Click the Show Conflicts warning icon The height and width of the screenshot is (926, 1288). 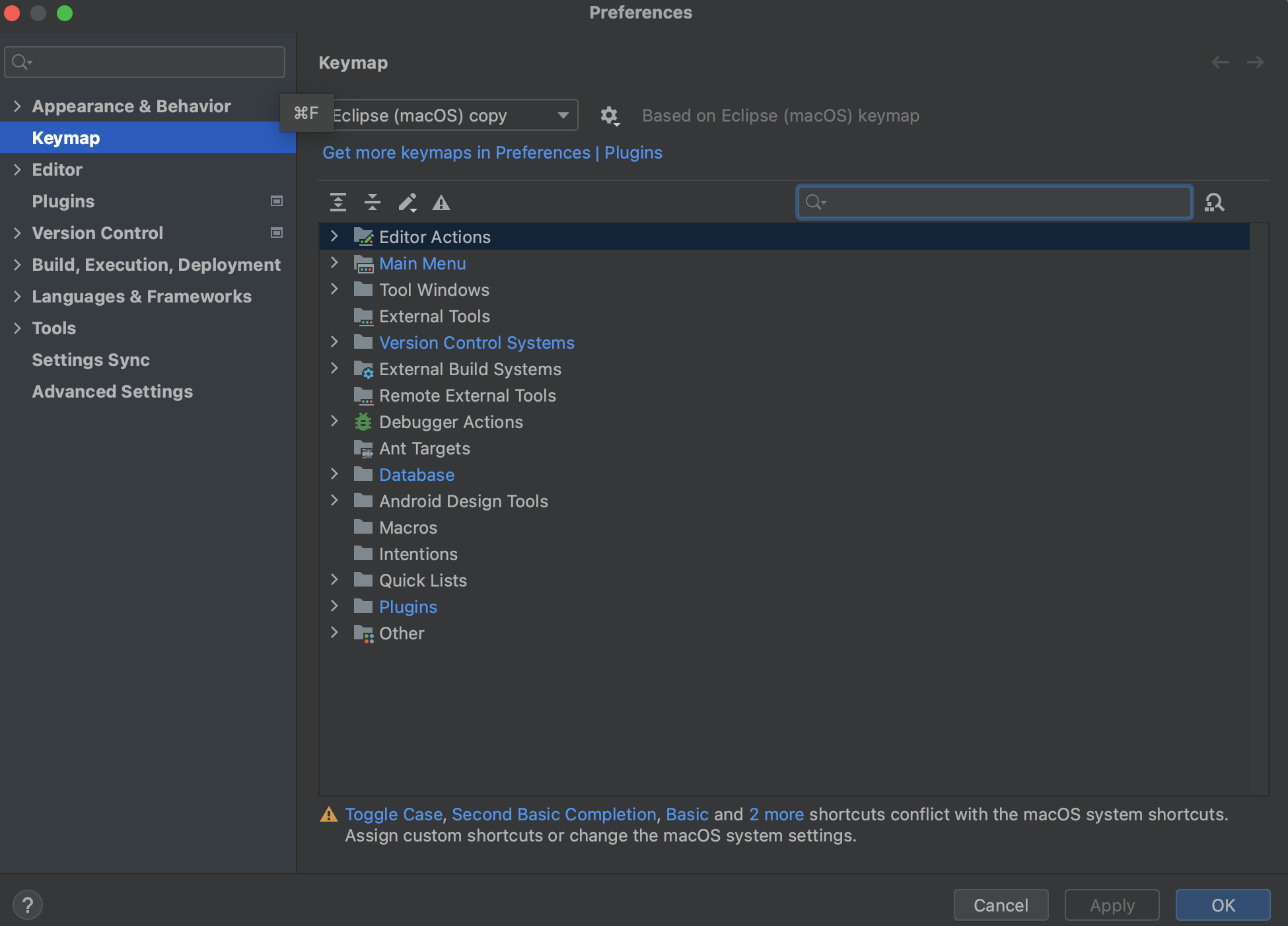441,202
